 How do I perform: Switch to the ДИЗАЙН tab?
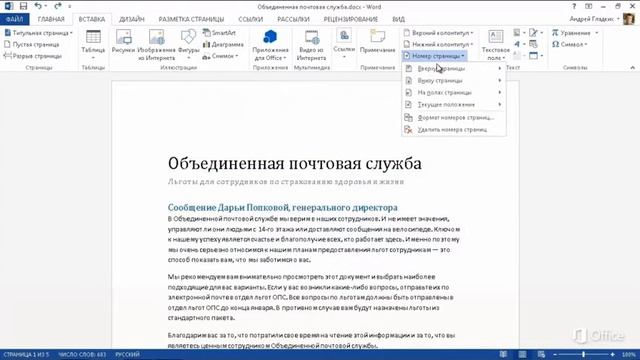tap(132, 19)
